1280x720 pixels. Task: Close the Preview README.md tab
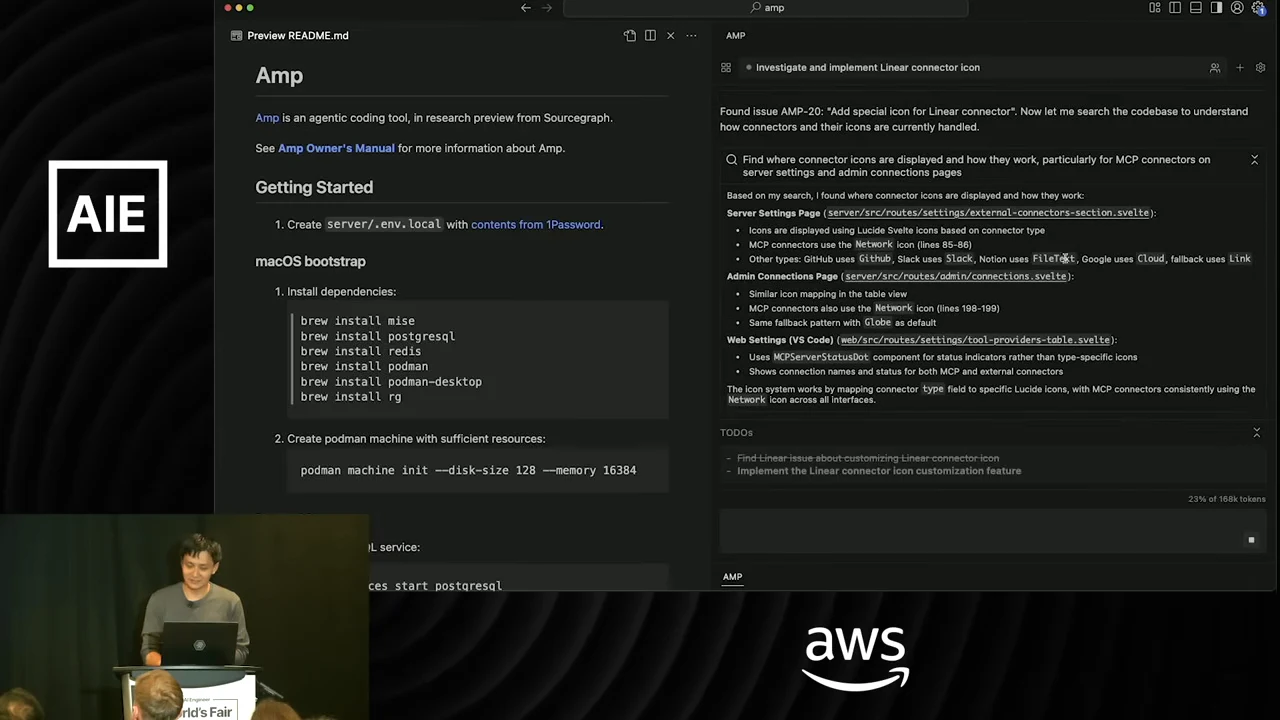tap(671, 36)
